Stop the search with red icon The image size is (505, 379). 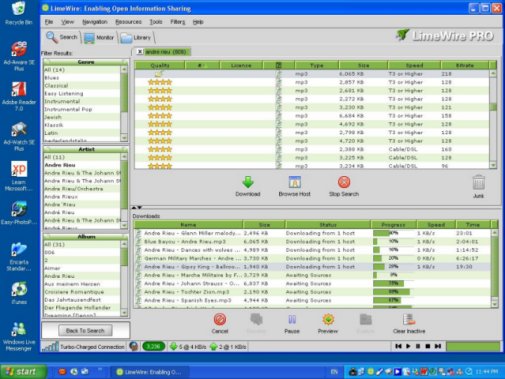tap(344, 182)
